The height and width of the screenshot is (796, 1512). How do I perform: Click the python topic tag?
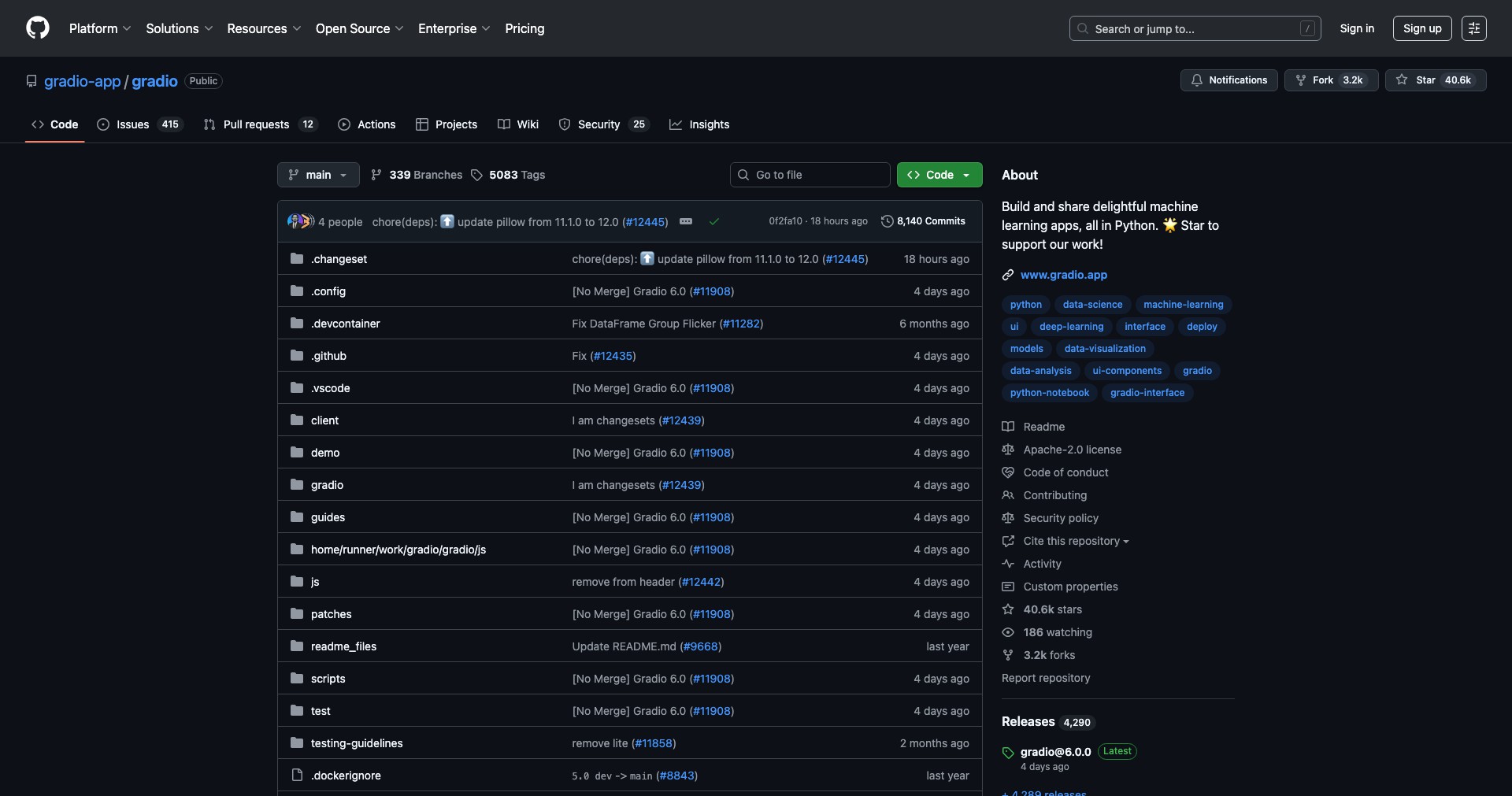[1026, 305]
